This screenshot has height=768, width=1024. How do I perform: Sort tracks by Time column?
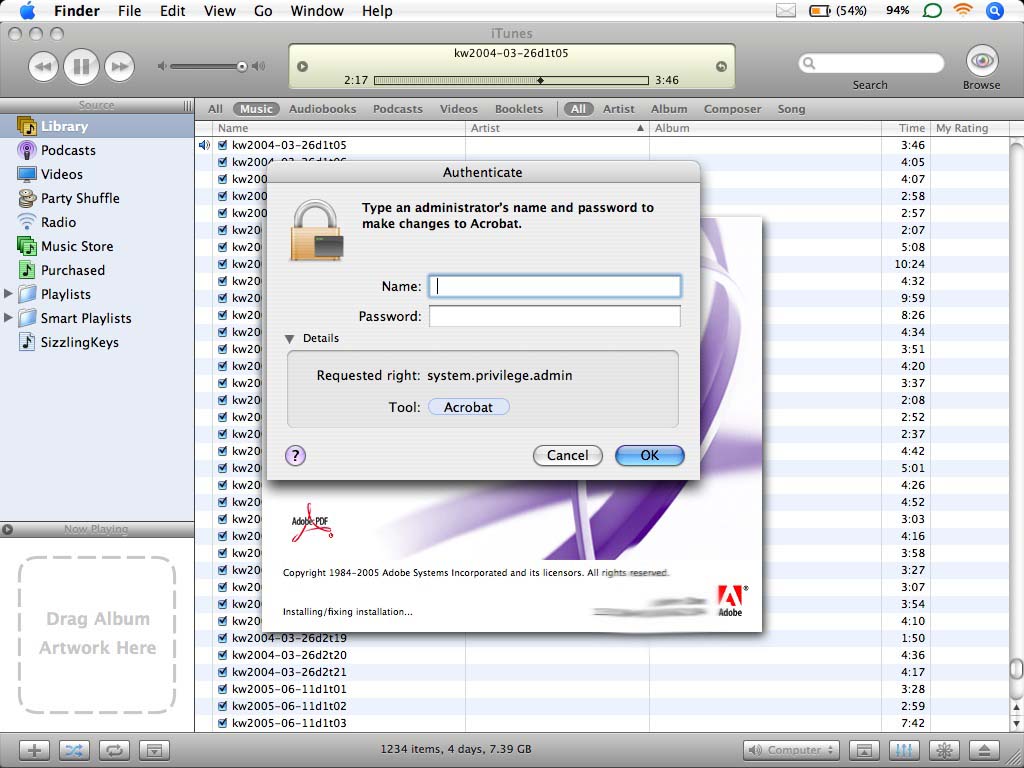(906, 128)
